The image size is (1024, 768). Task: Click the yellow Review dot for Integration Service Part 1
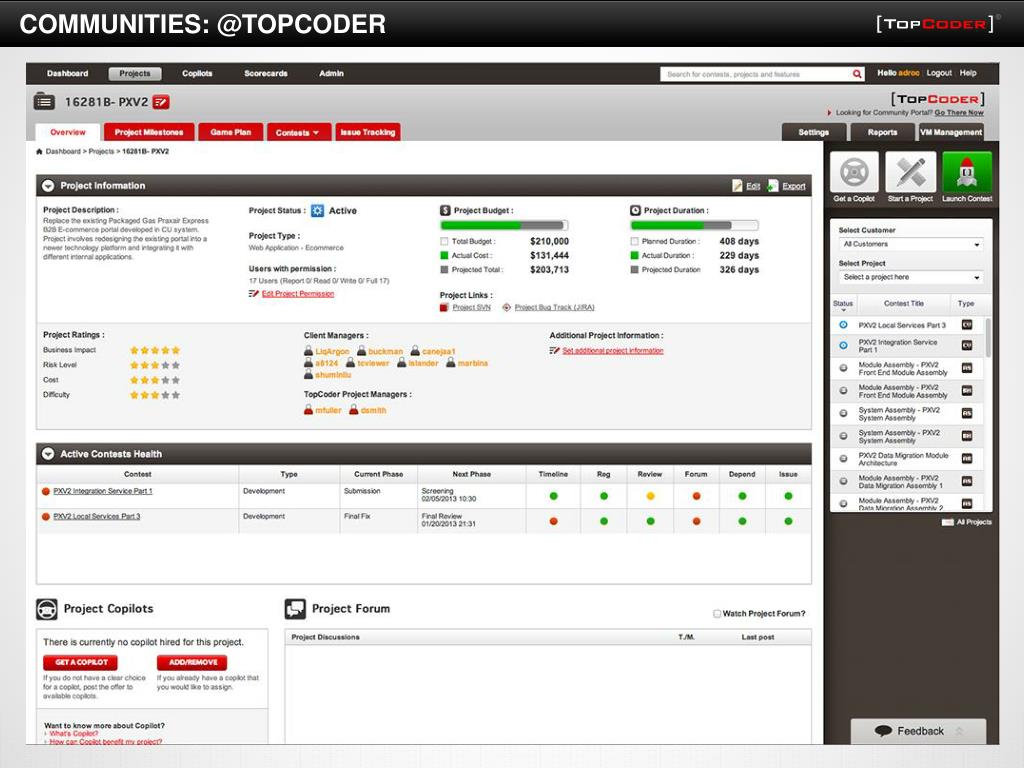(650, 496)
